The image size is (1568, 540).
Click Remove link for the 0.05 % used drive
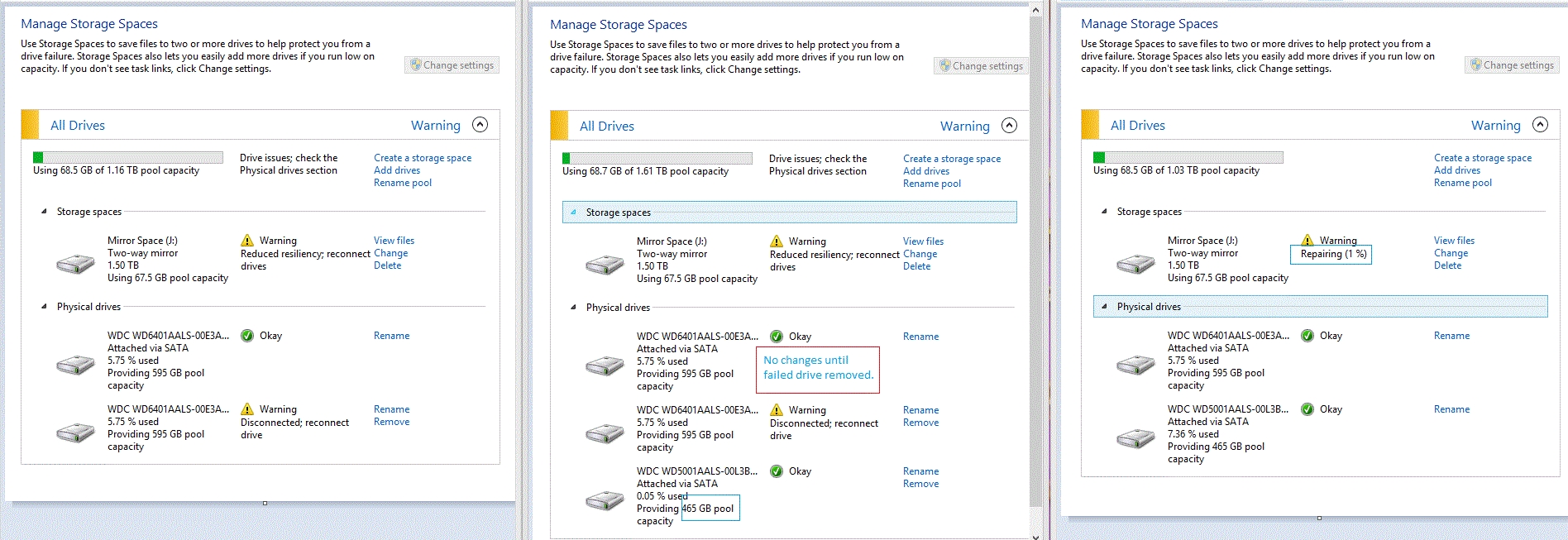[920, 484]
